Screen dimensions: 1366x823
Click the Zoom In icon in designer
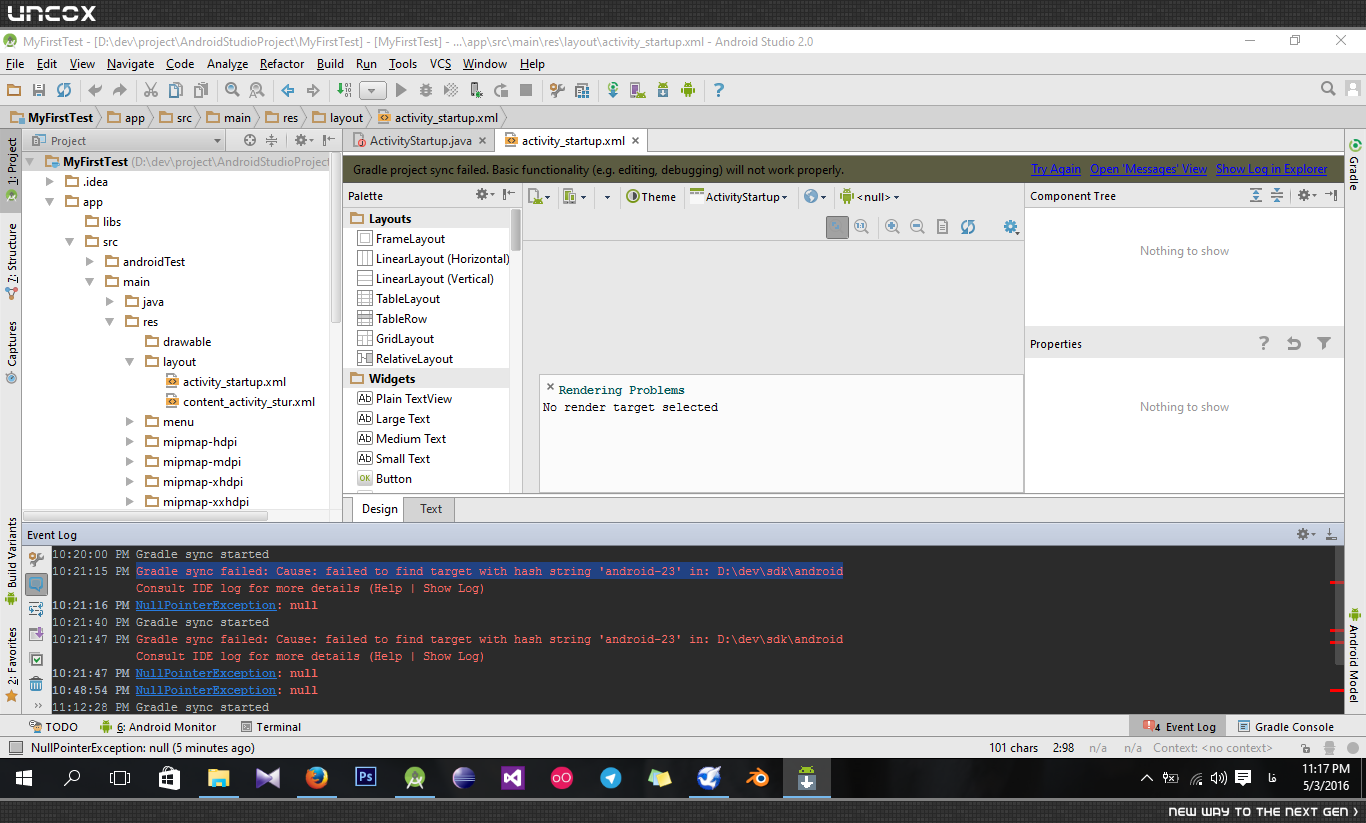click(x=892, y=227)
